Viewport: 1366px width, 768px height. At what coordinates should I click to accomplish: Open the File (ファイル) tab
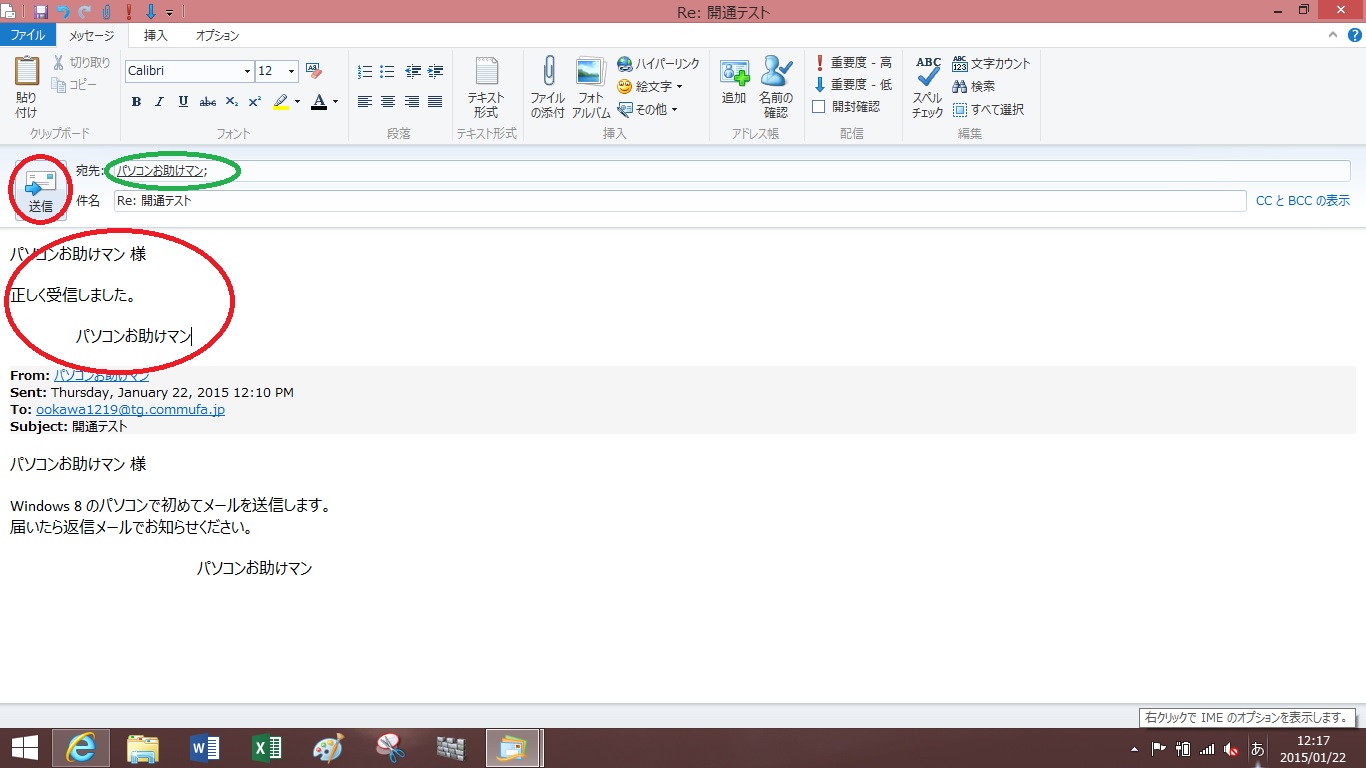[28, 35]
